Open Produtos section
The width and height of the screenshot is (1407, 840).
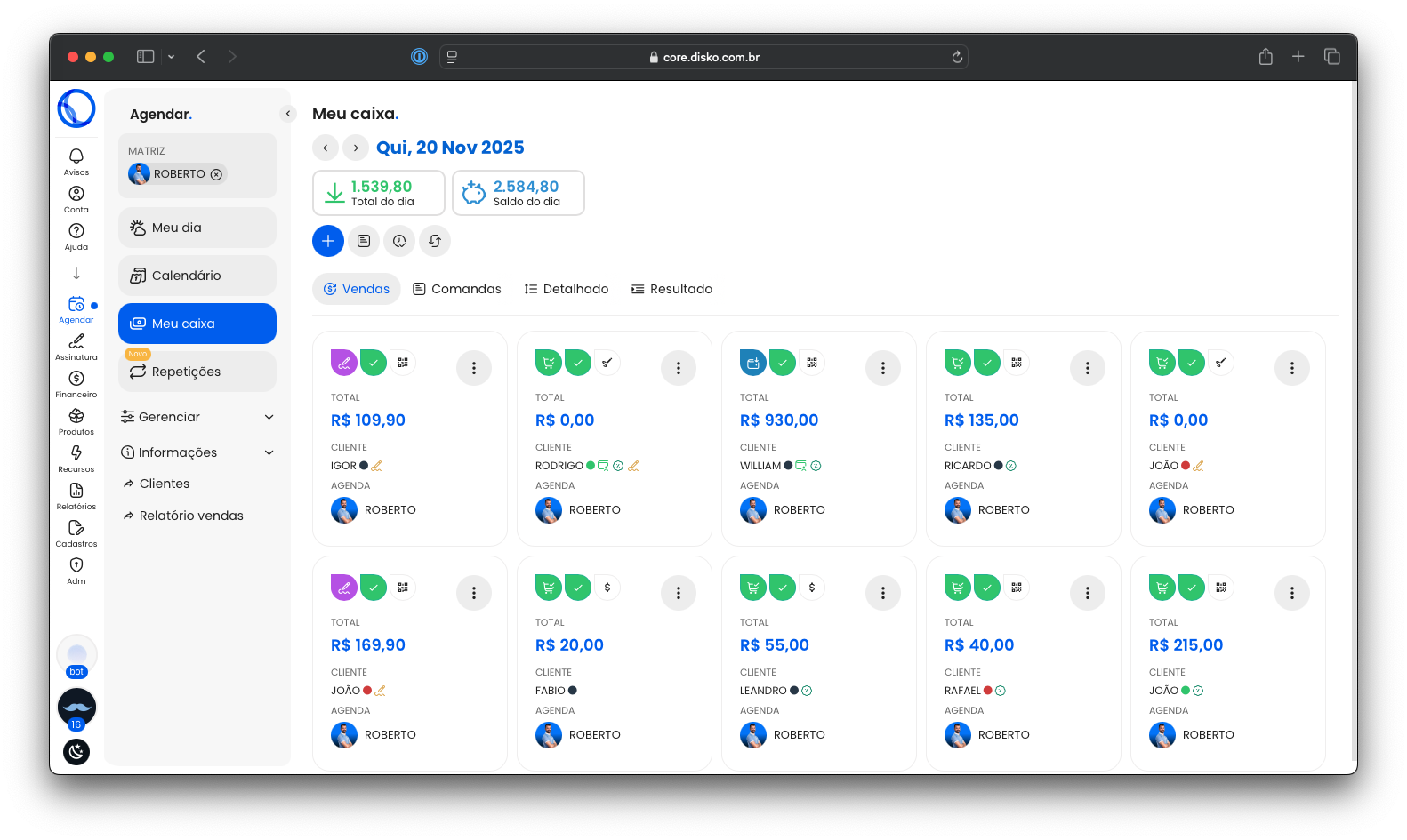click(76, 420)
